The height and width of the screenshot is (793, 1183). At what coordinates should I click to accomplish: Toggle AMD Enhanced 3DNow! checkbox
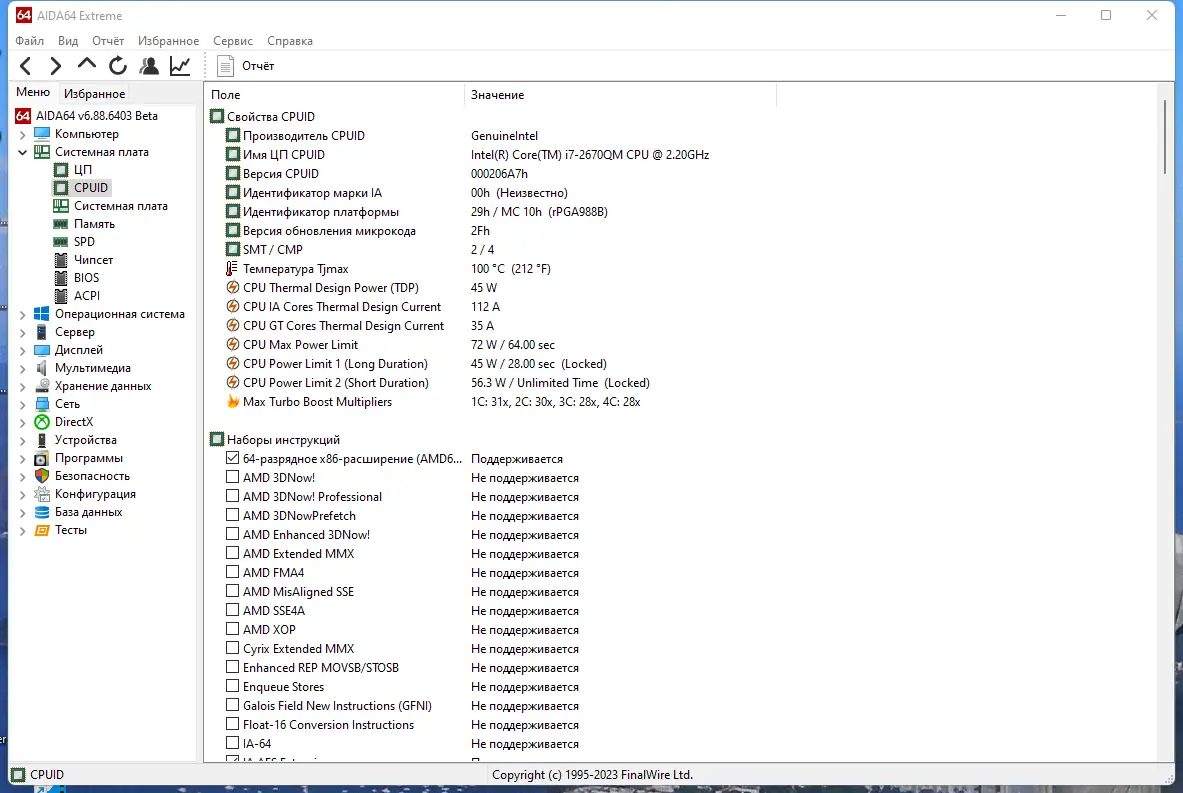[232, 533]
